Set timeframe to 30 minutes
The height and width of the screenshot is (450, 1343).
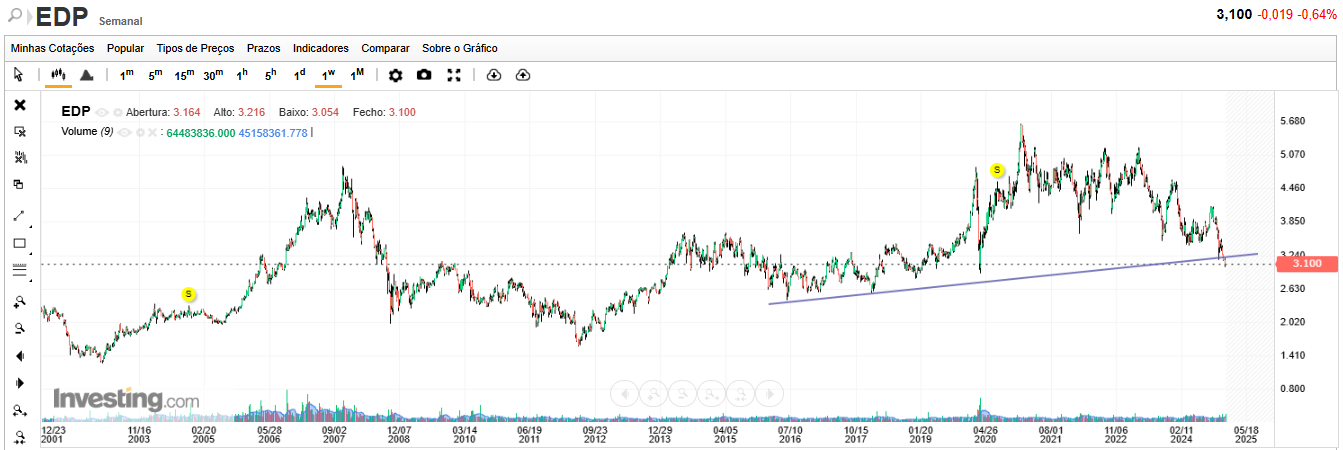[213, 75]
